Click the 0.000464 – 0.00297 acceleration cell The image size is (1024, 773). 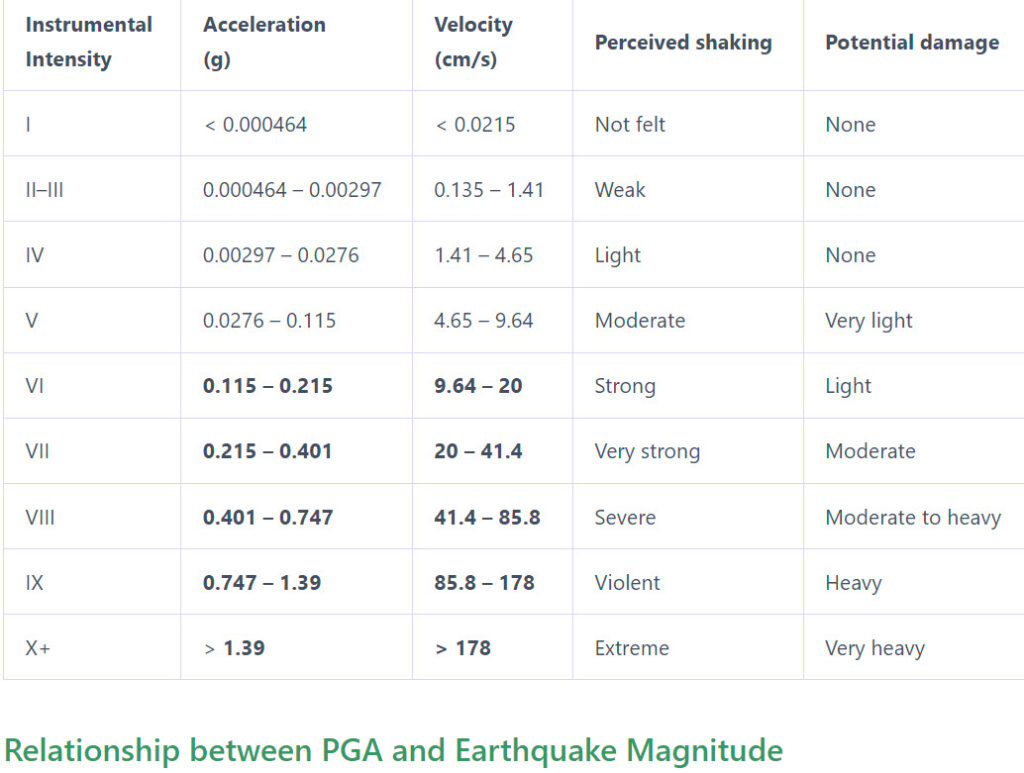pos(292,190)
